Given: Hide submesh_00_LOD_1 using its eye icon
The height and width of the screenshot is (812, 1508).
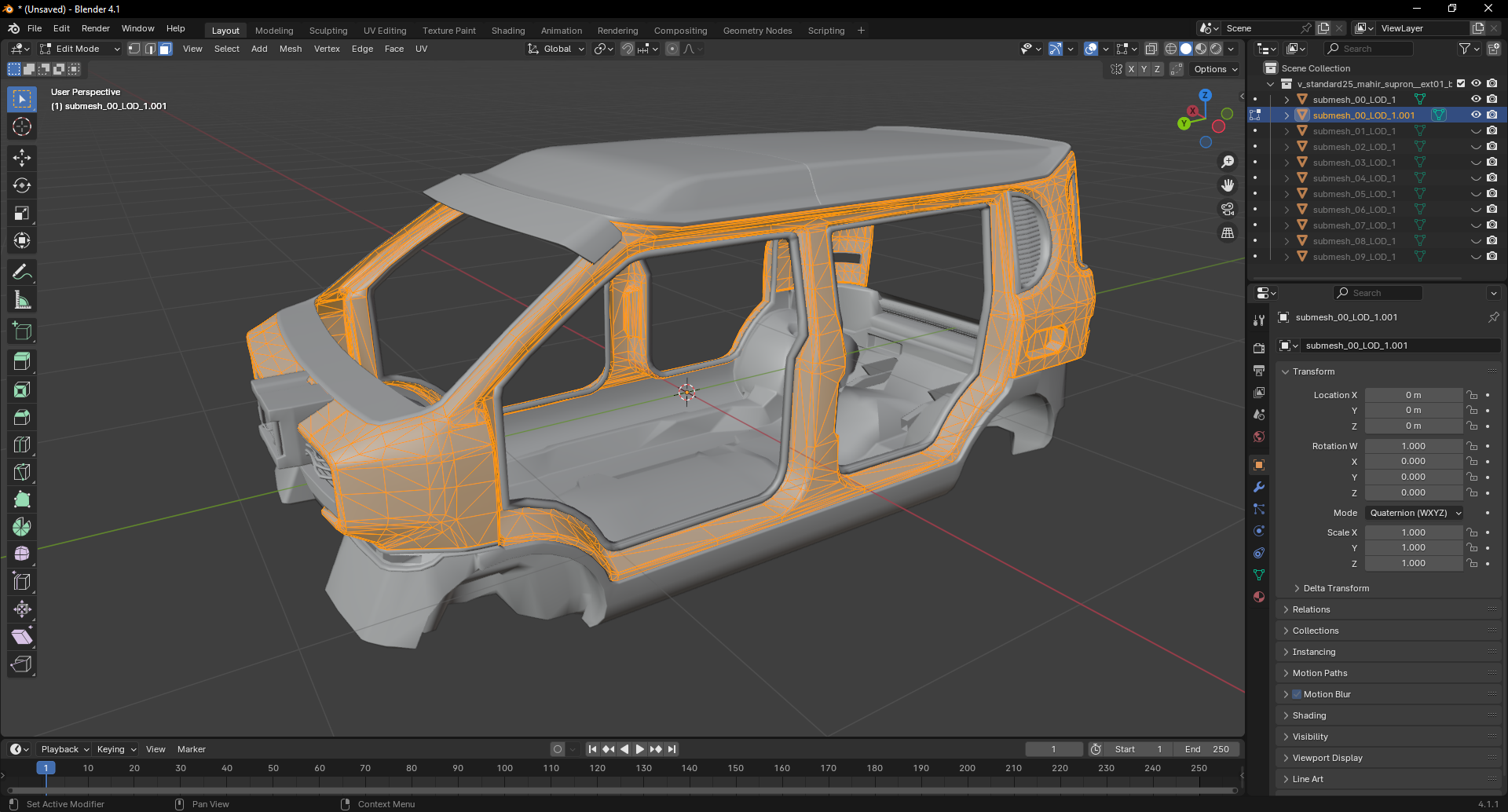Looking at the screenshot, I should 1476,99.
